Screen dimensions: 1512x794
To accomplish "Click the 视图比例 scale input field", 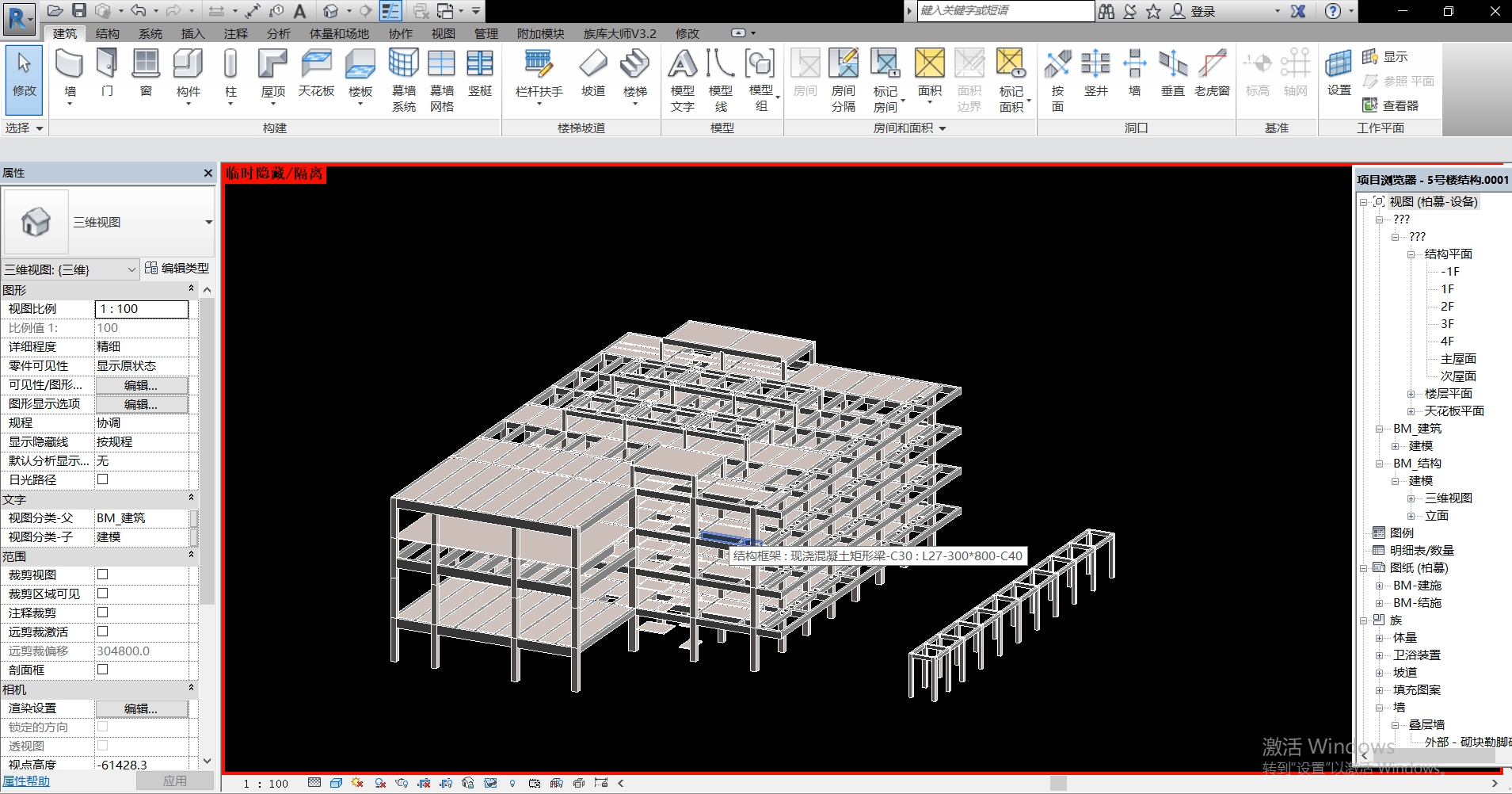I will click(141, 309).
